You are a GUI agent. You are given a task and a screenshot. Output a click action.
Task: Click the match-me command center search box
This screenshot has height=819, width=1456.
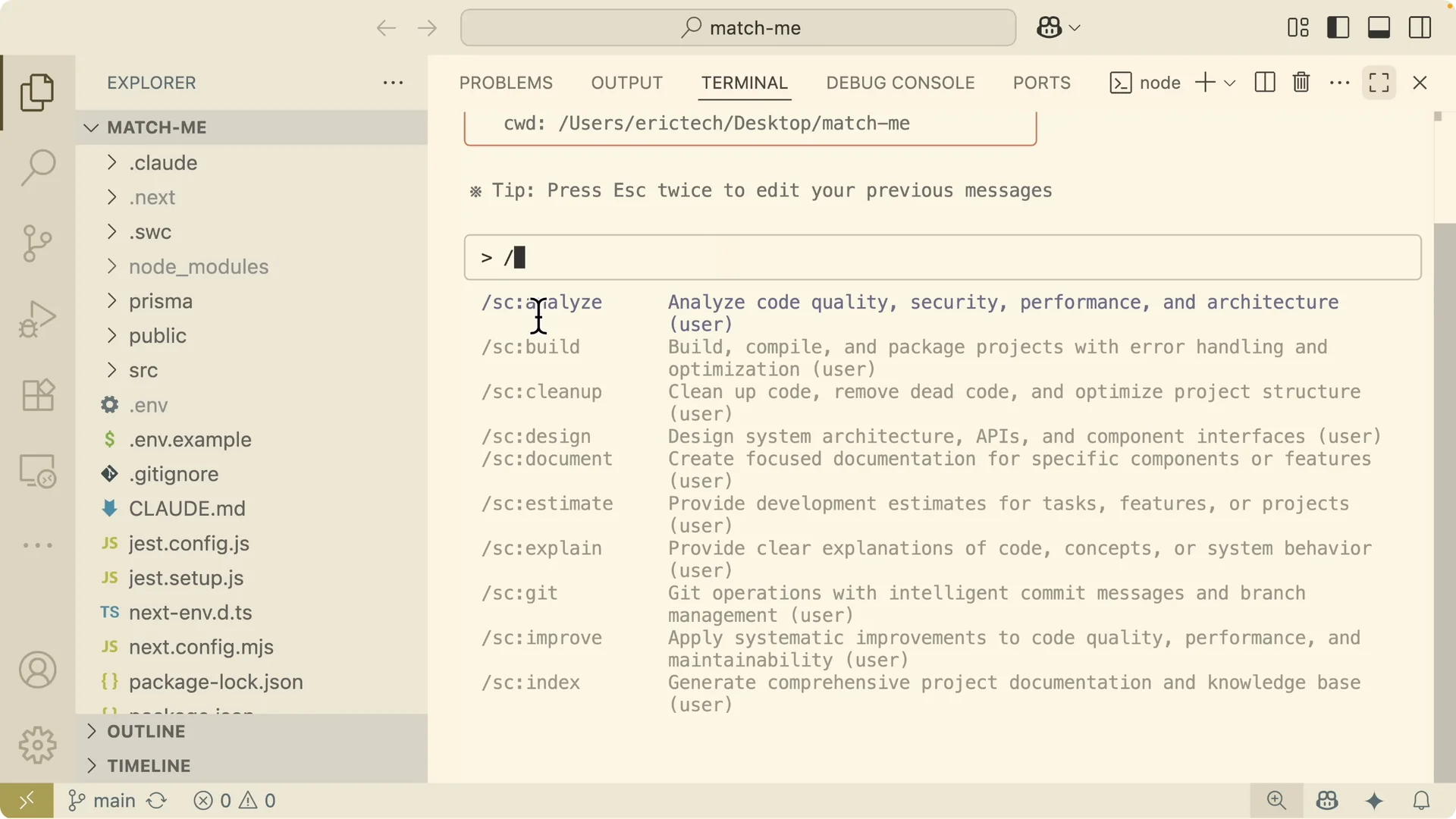coord(738,28)
